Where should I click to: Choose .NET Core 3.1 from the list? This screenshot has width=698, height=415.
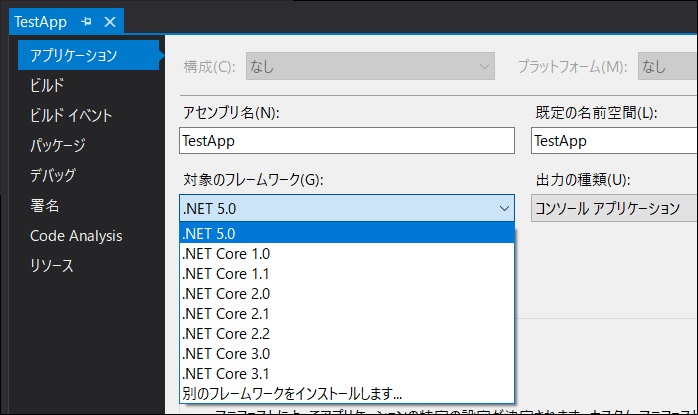coord(347,374)
